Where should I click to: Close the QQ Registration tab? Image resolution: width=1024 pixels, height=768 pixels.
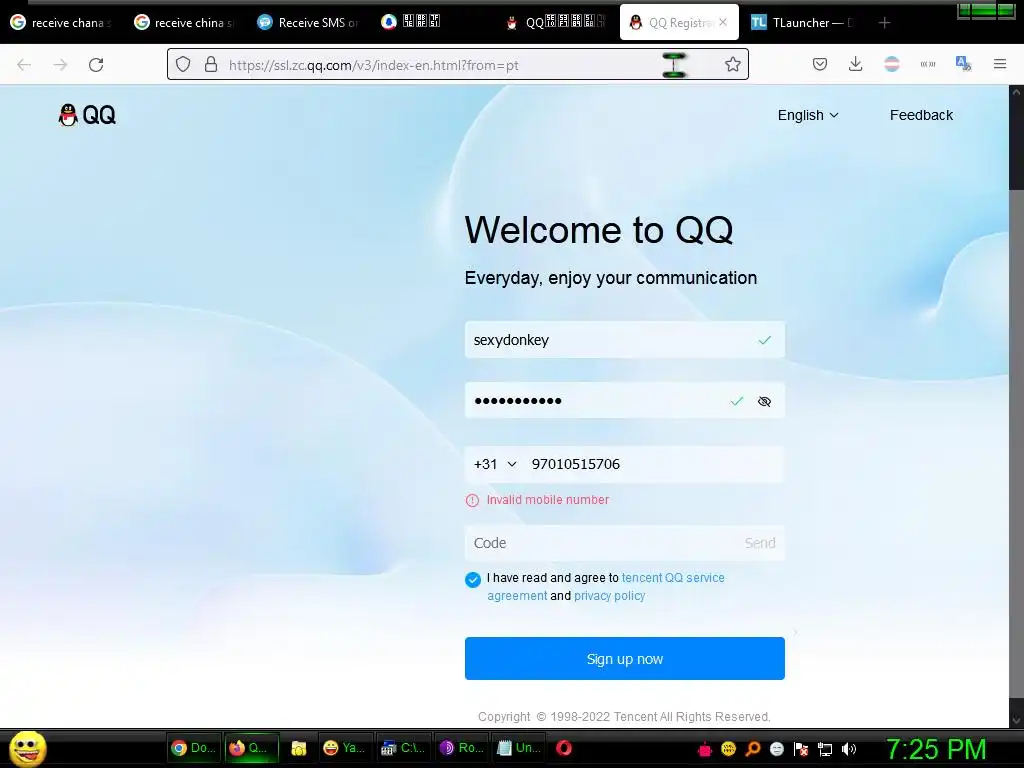click(723, 22)
